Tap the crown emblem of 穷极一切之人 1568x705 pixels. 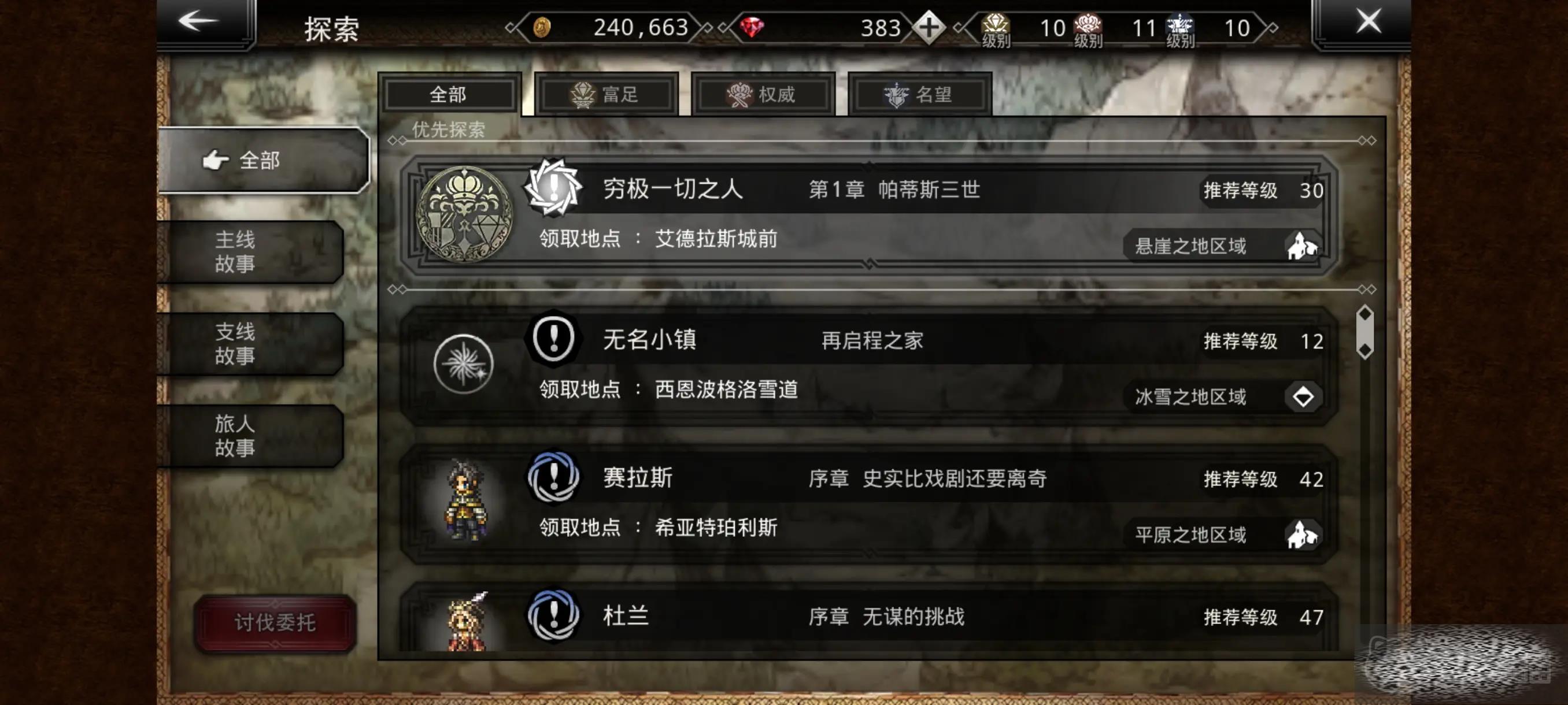pyautogui.click(x=464, y=214)
